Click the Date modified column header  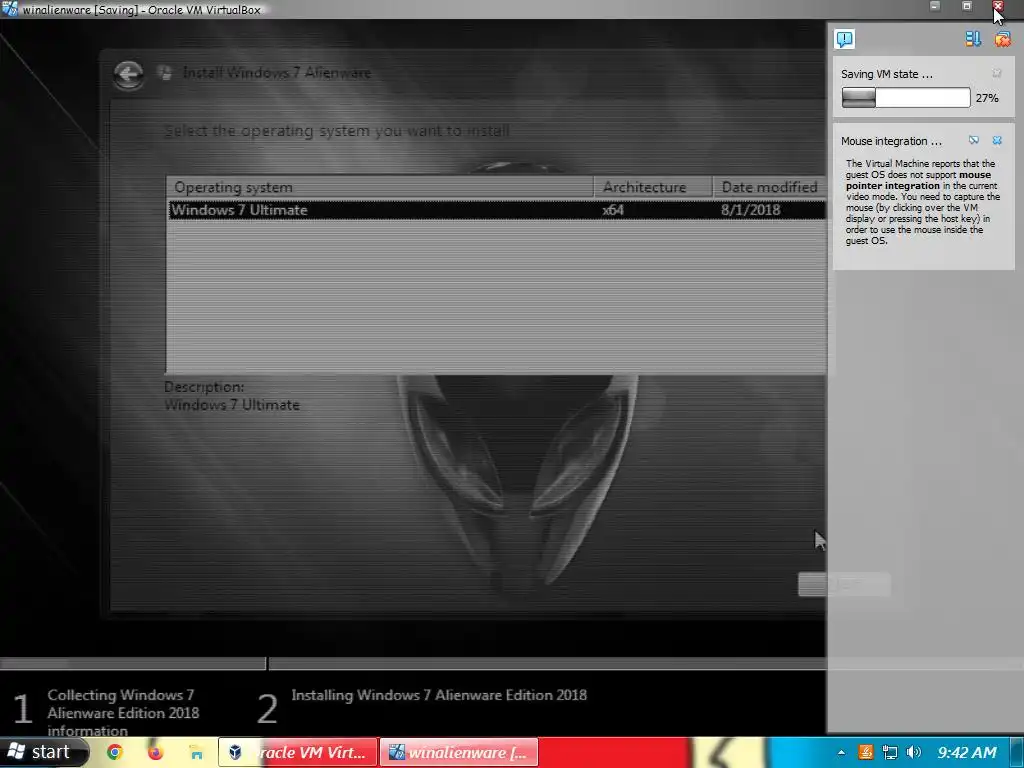point(769,187)
